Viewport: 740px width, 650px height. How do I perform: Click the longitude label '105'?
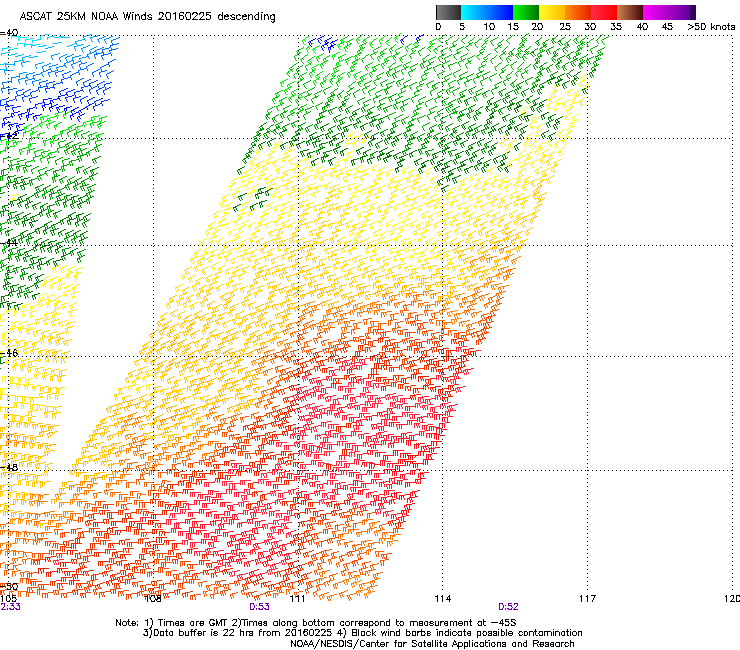click(x=9, y=599)
